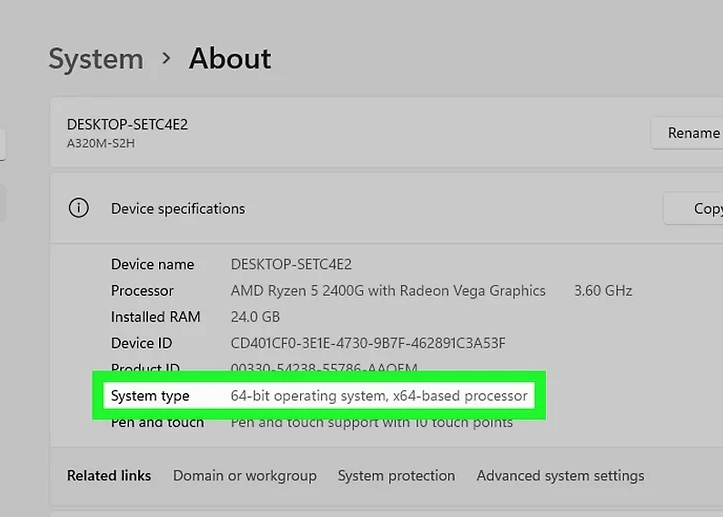Select the DESKTOP-SETC4E2 name in the top card
723x517 pixels.
click(x=127, y=125)
